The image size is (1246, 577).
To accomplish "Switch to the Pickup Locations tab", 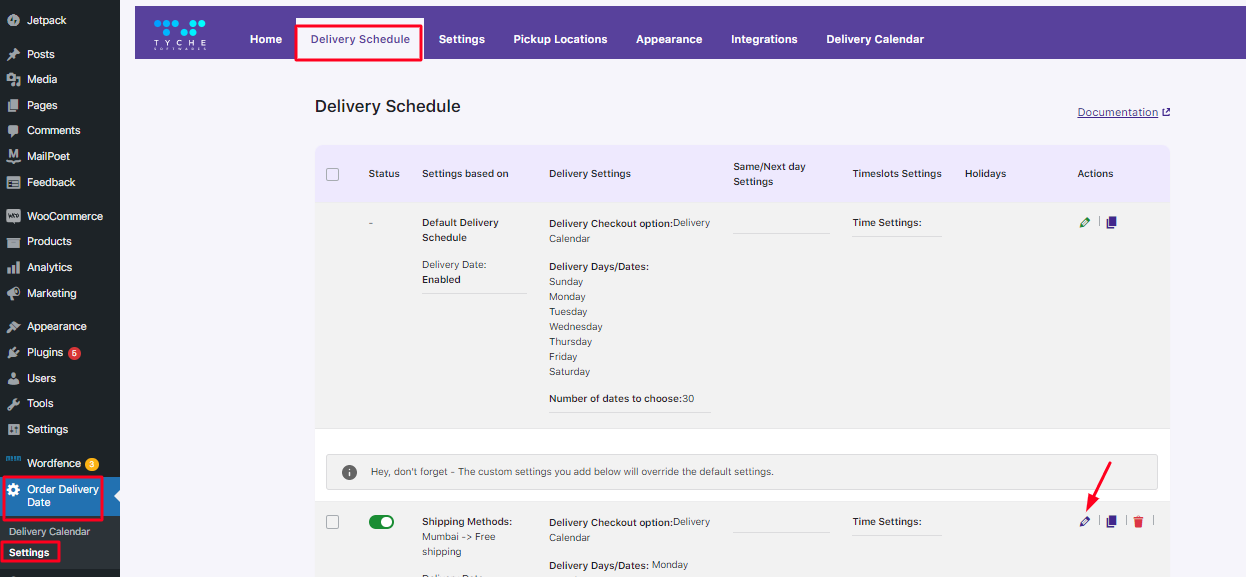I will [560, 40].
